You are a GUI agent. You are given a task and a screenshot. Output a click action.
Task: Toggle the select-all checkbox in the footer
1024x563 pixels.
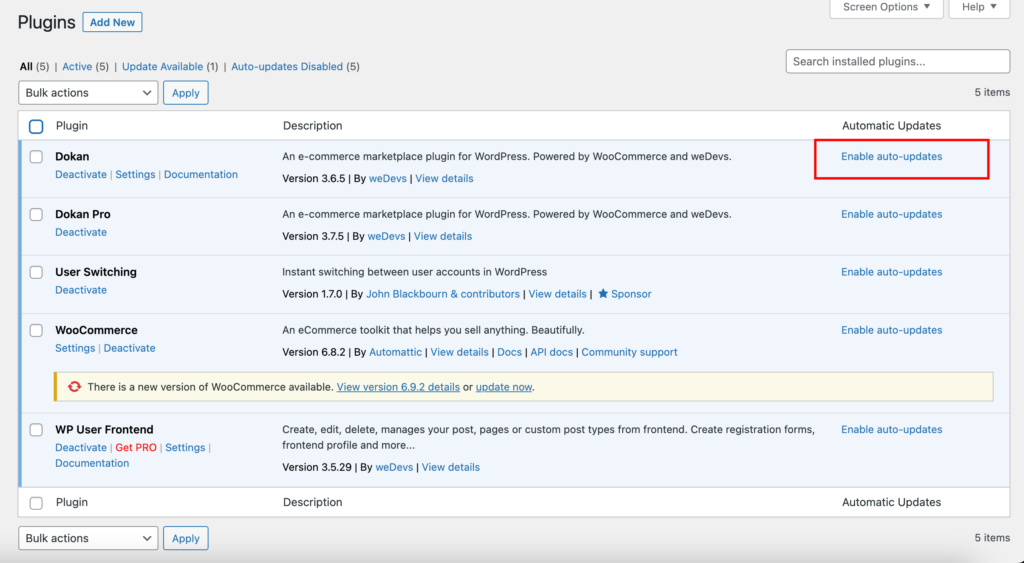[x=36, y=503]
